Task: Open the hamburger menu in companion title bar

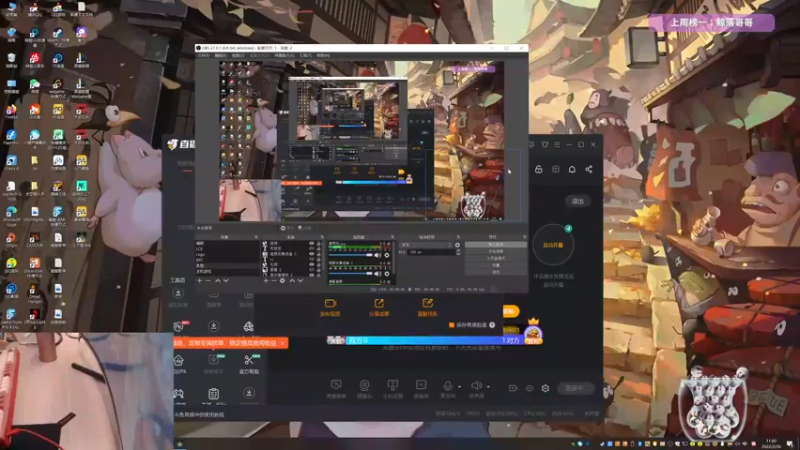Action: point(557,145)
